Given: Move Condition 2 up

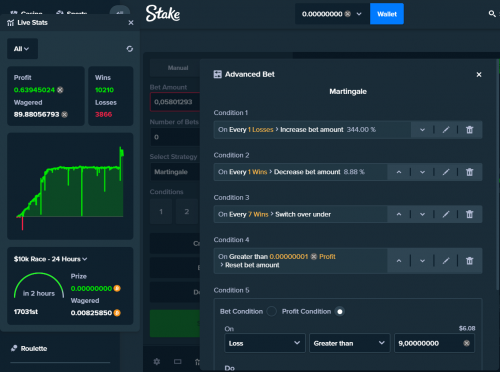Looking at the screenshot, I should pyautogui.click(x=399, y=172).
